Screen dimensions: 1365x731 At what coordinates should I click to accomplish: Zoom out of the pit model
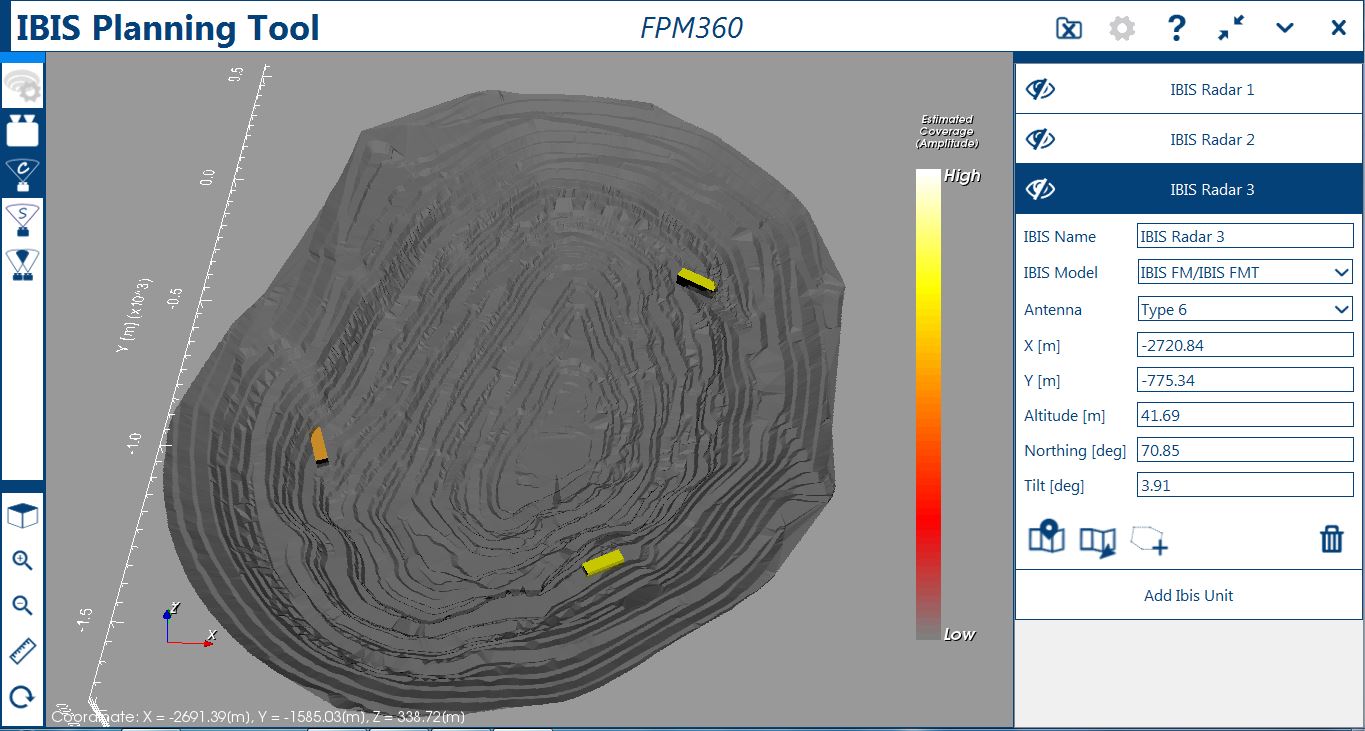[x=22, y=605]
